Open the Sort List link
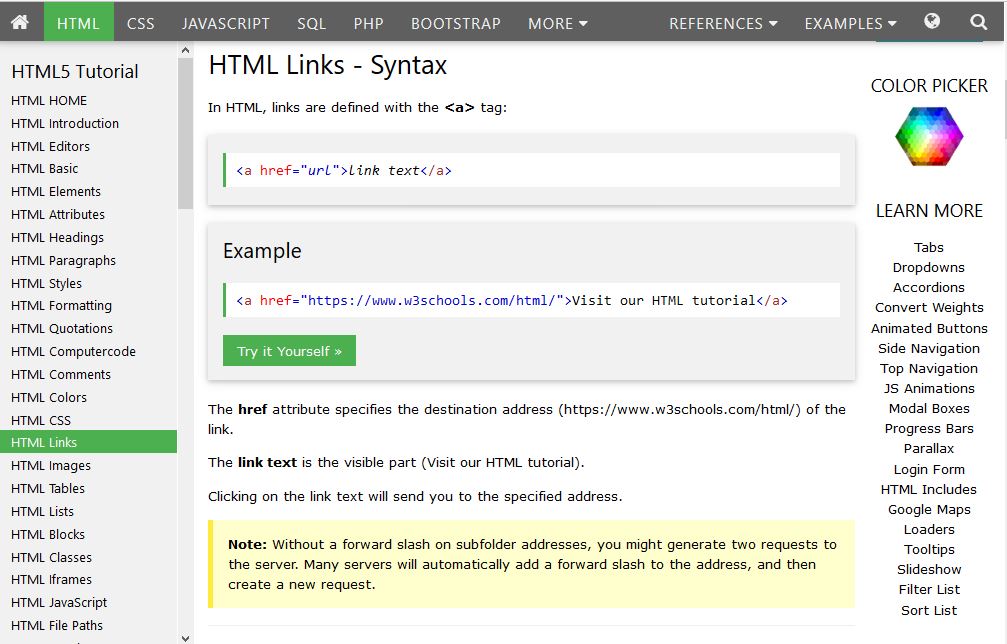This screenshot has height=644, width=1007. pos(929,610)
